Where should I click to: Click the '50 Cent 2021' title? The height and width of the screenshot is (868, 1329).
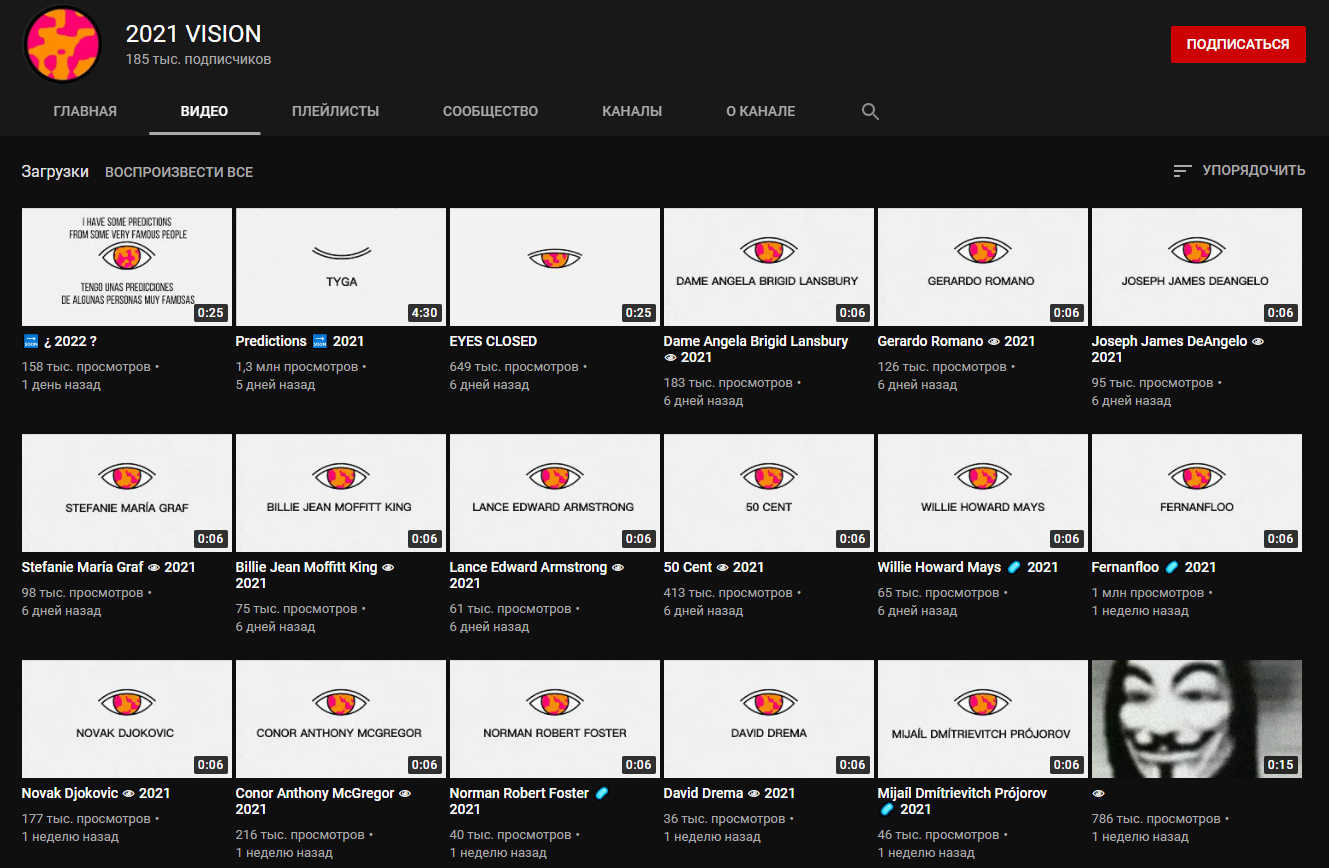point(714,567)
